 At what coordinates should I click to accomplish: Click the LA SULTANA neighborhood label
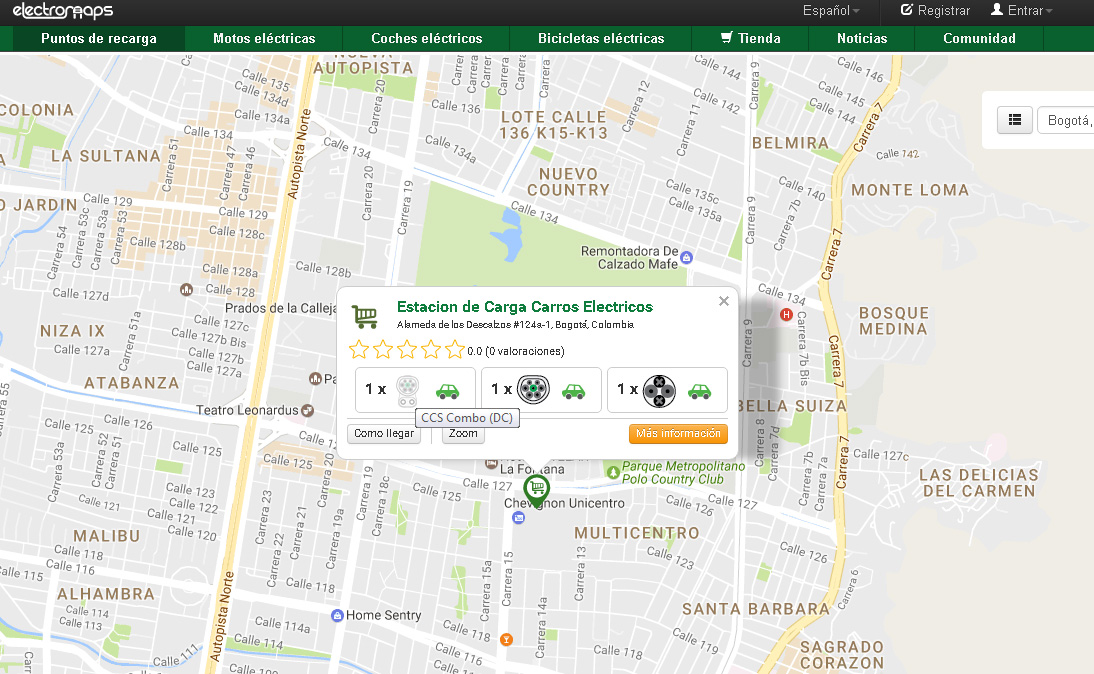105,156
